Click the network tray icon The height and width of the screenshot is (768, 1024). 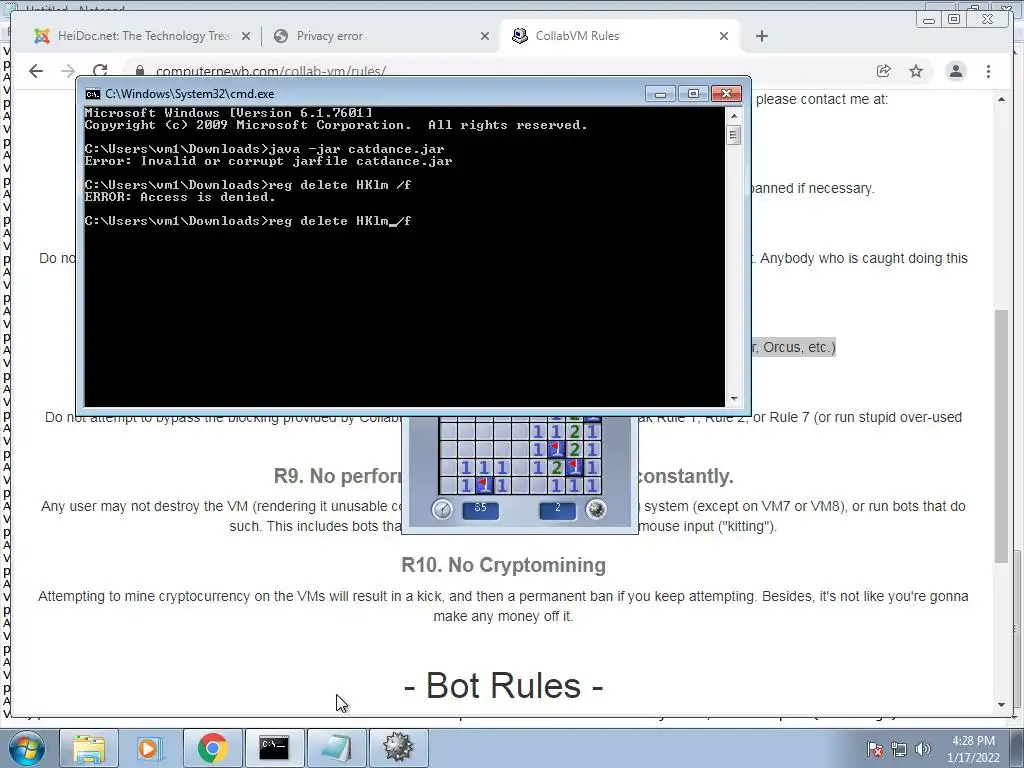[899, 749]
